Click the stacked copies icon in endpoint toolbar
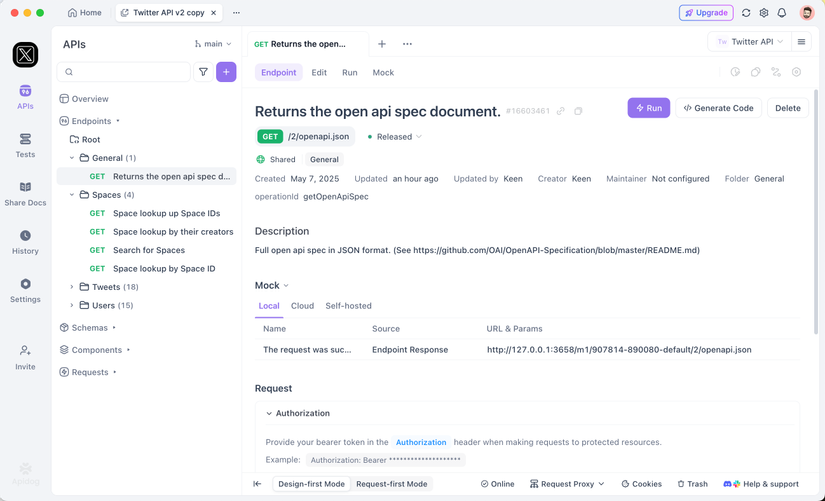Viewport: 825px width, 501px height. pyautogui.click(x=756, y=72)
